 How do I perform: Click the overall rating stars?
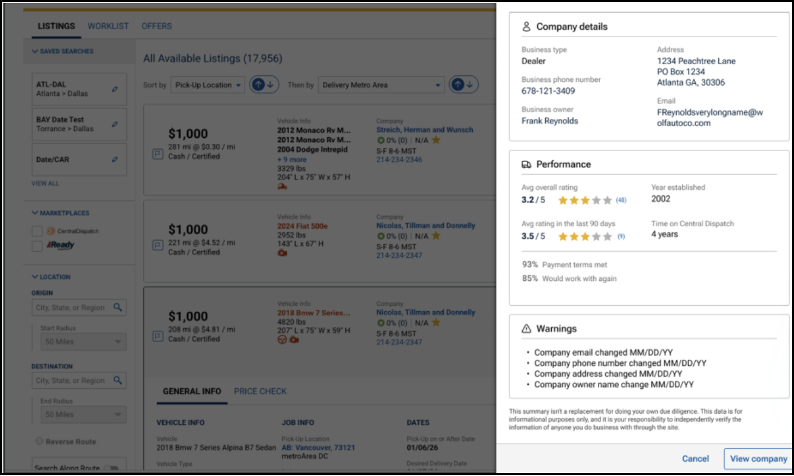point(582,200)
